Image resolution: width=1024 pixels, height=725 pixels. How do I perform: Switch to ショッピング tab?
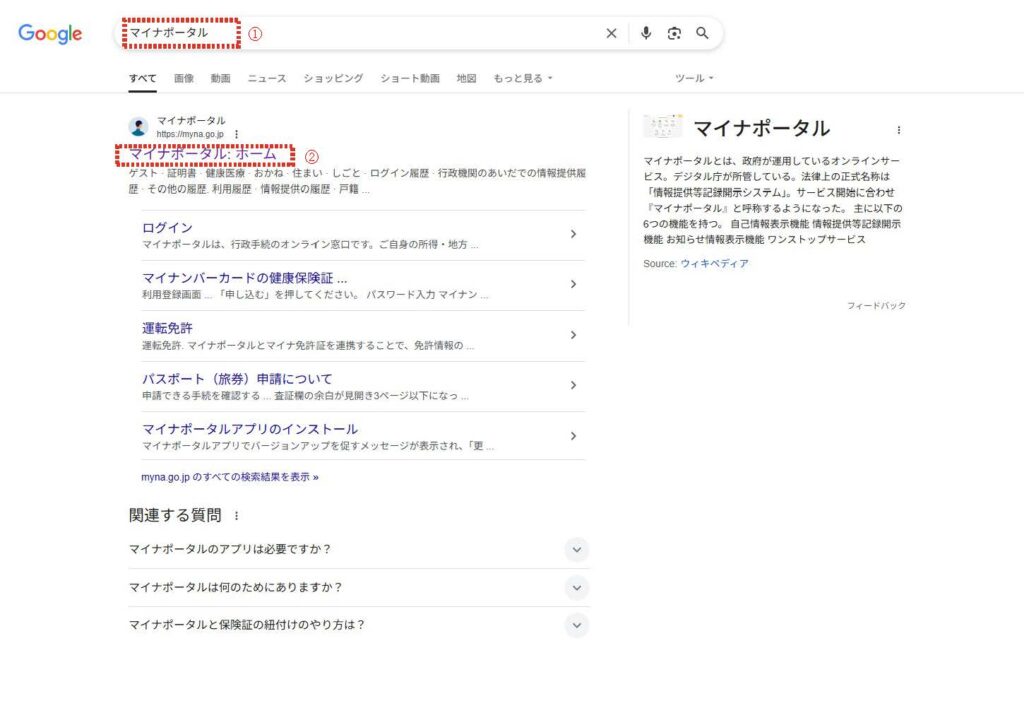(x=333, y=78)
